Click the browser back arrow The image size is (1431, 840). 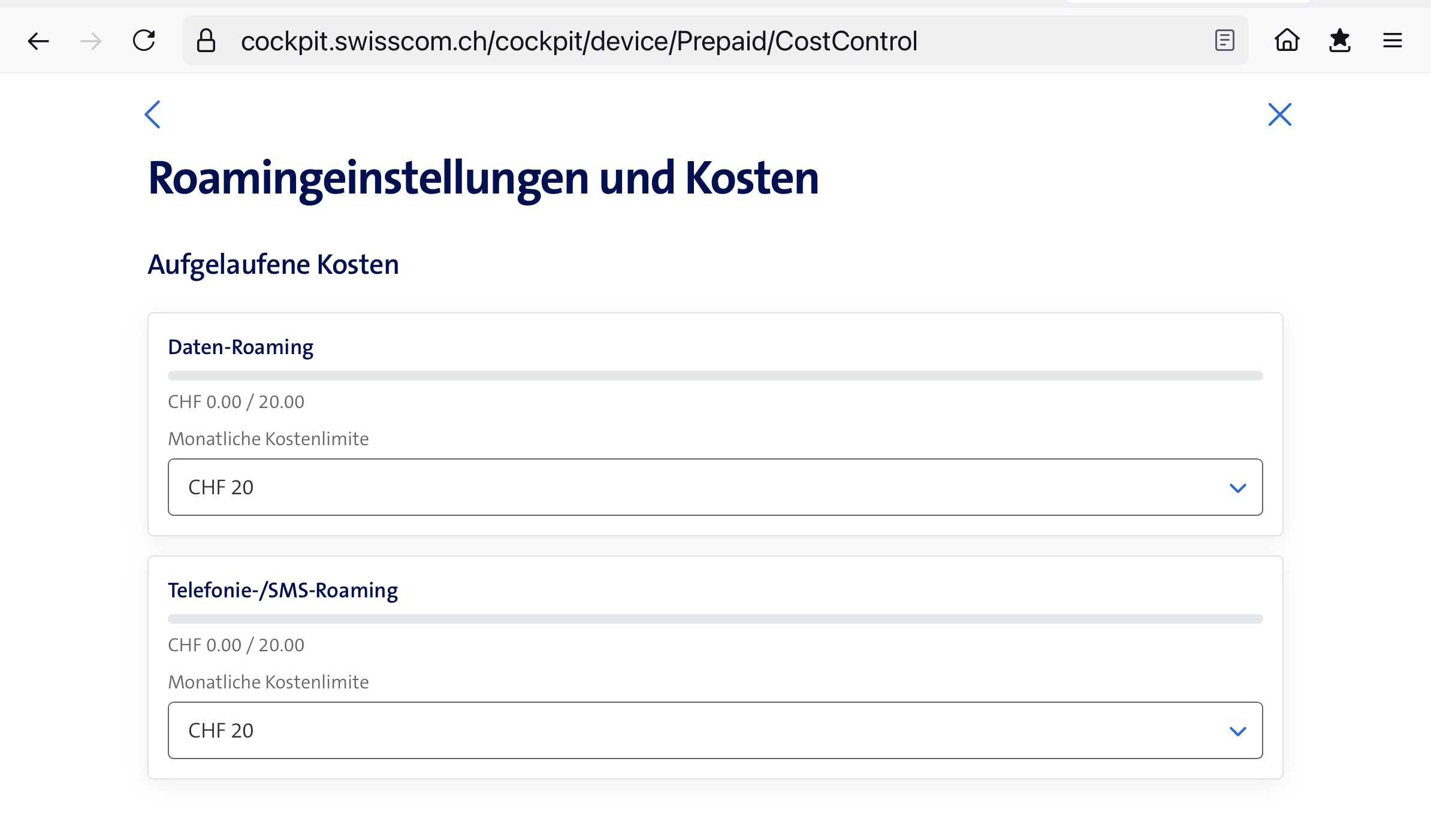point(38,41)
